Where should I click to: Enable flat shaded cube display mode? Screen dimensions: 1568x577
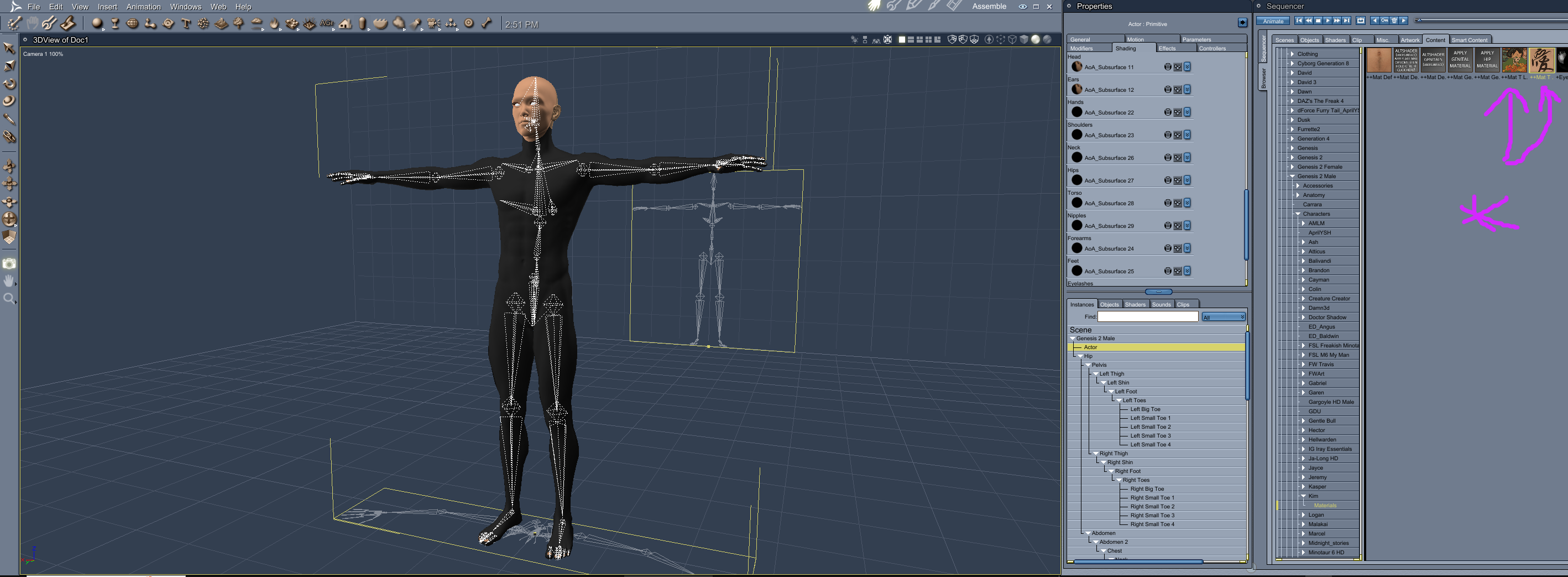[x=1024, y=40]
